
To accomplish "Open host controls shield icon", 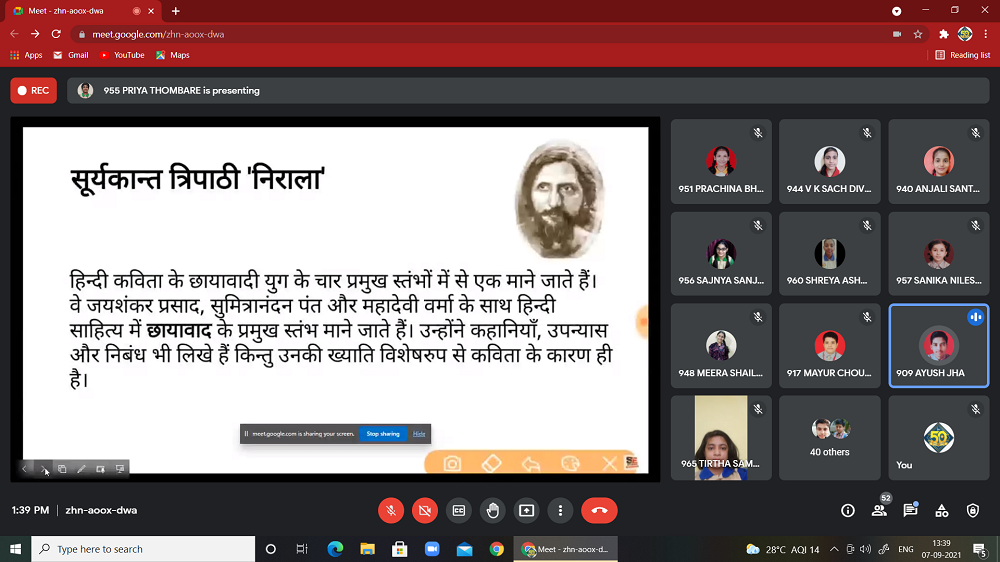I will coord(973,510).
